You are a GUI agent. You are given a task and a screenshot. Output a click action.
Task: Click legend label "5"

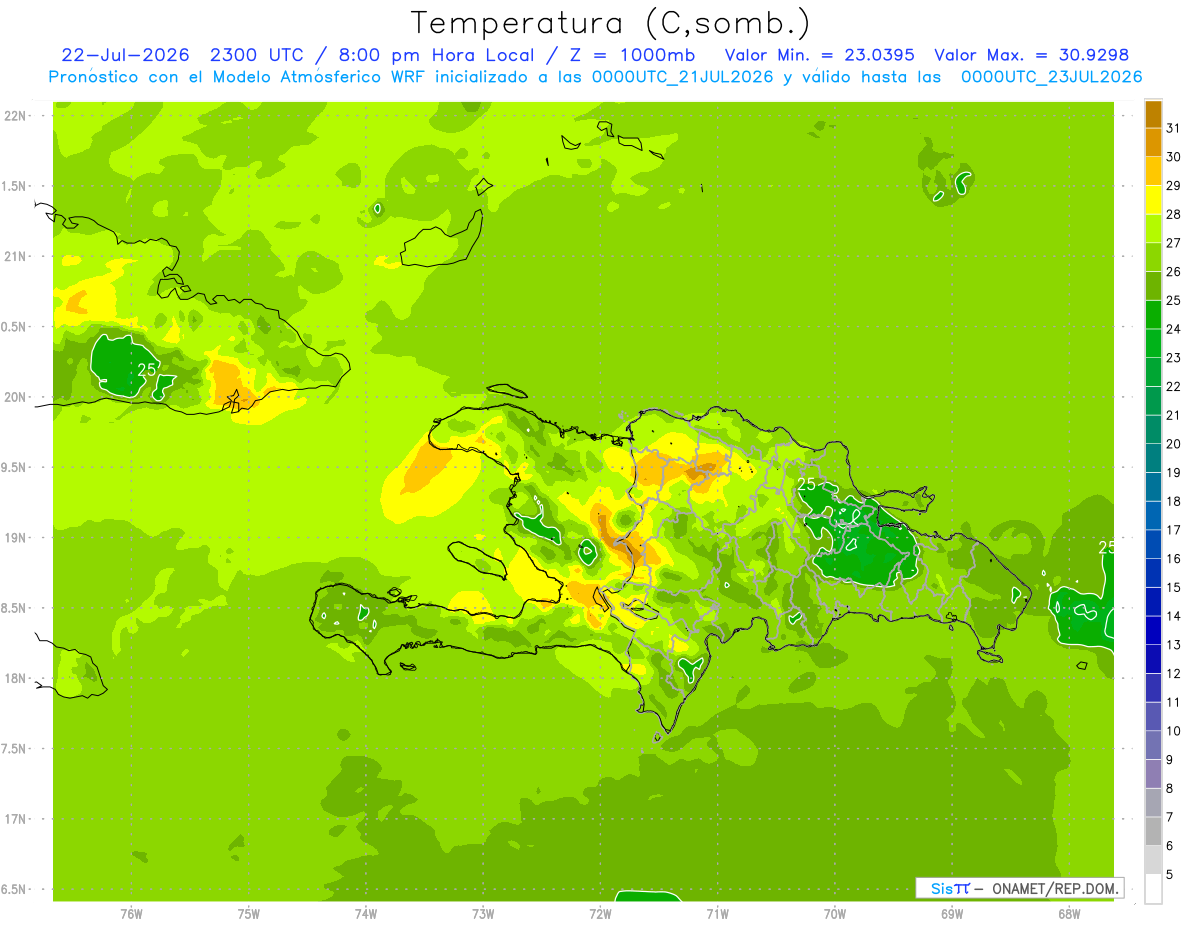(1170, 875)
